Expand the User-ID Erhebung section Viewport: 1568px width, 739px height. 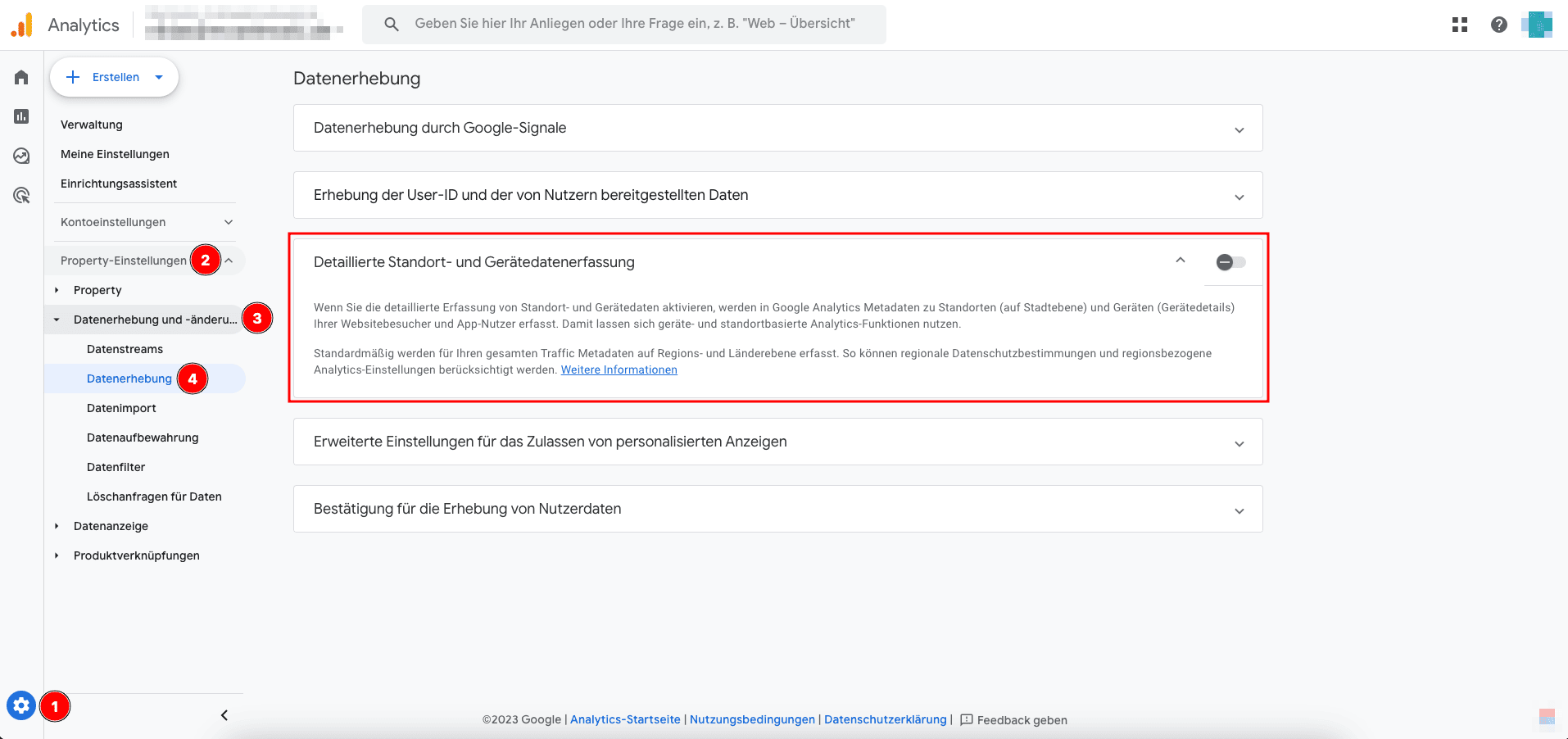click(1239, 197)
